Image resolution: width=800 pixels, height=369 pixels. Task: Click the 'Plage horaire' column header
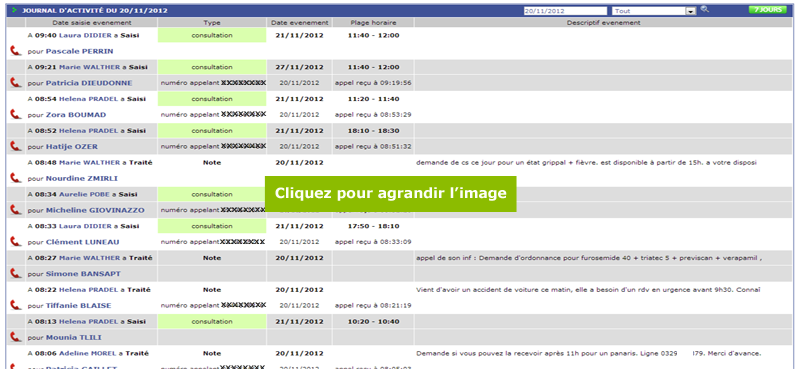coord(373,22)
